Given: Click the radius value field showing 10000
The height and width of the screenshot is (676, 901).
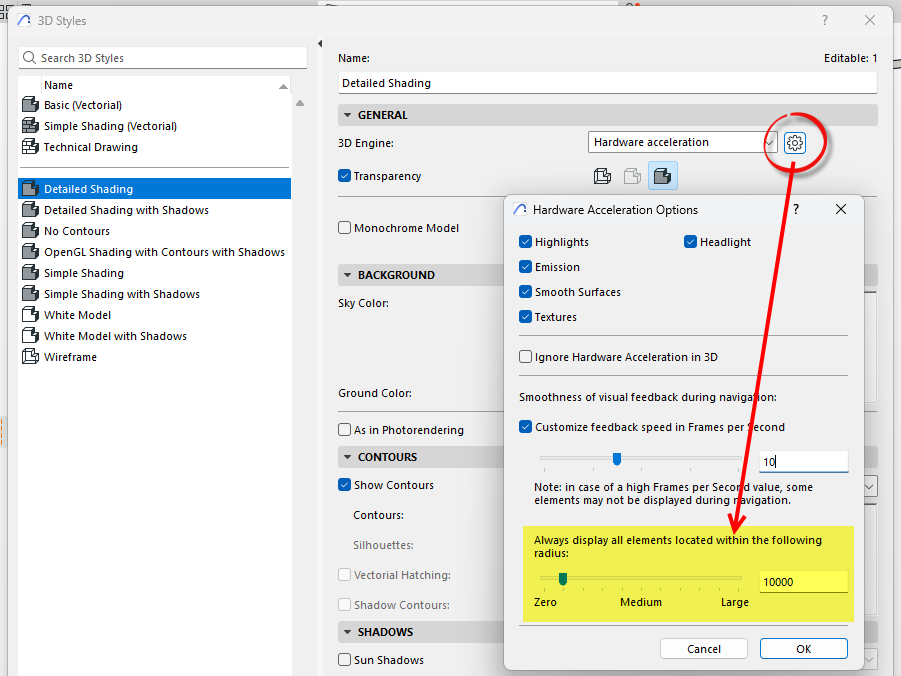Looking at the screenshot, I should pyautogui.click(x=803, y=582).
